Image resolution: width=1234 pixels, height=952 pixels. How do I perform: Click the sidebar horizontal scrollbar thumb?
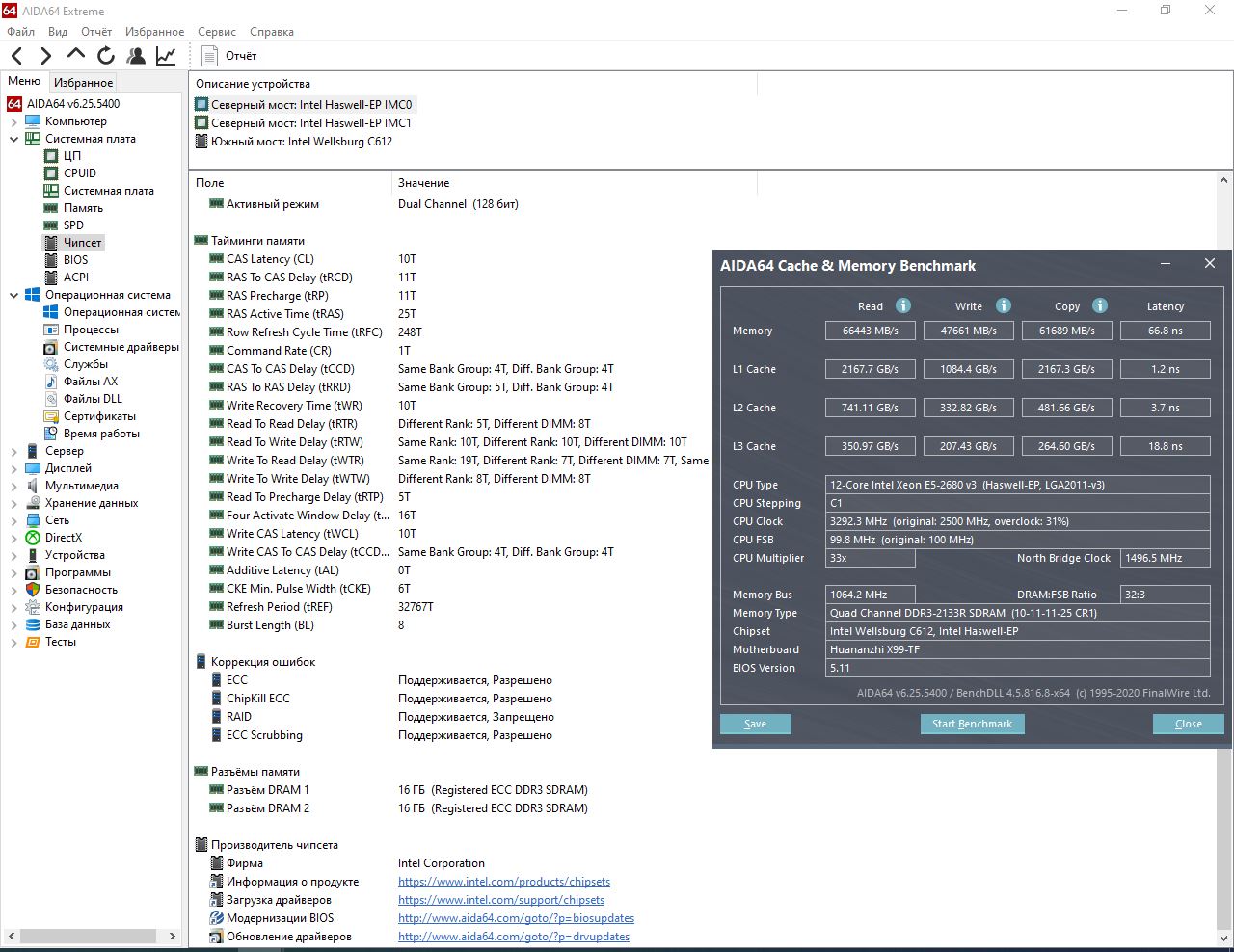[x=89, y=936]
